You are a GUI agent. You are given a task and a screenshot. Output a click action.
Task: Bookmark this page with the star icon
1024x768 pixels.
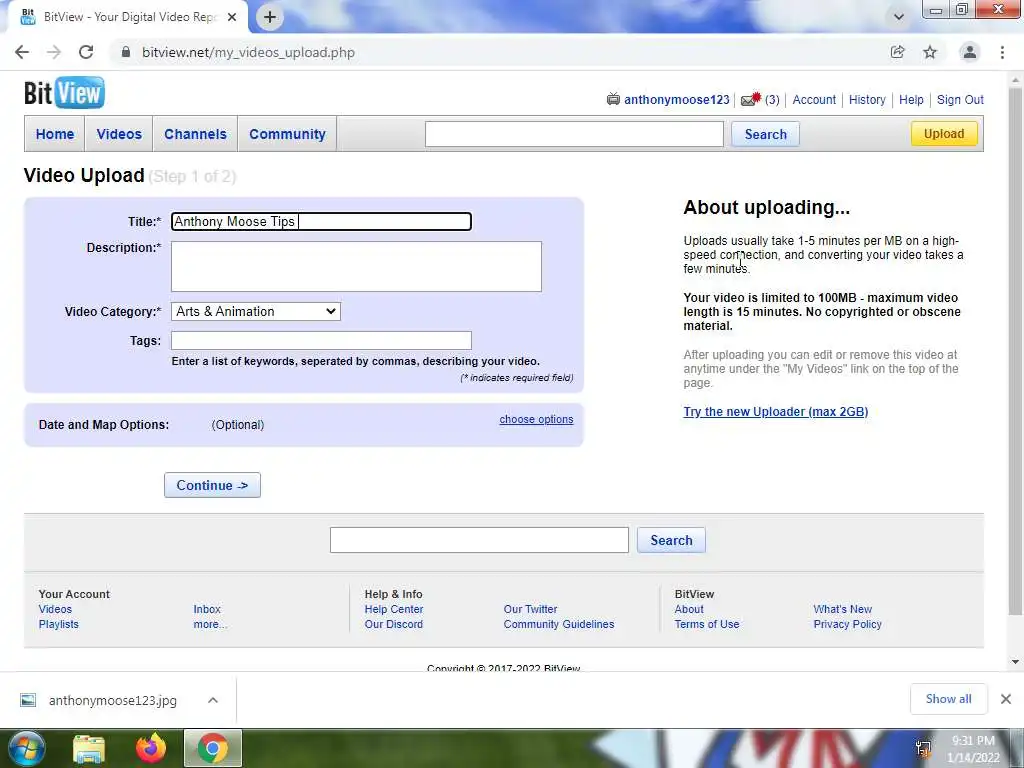[930, 52]
